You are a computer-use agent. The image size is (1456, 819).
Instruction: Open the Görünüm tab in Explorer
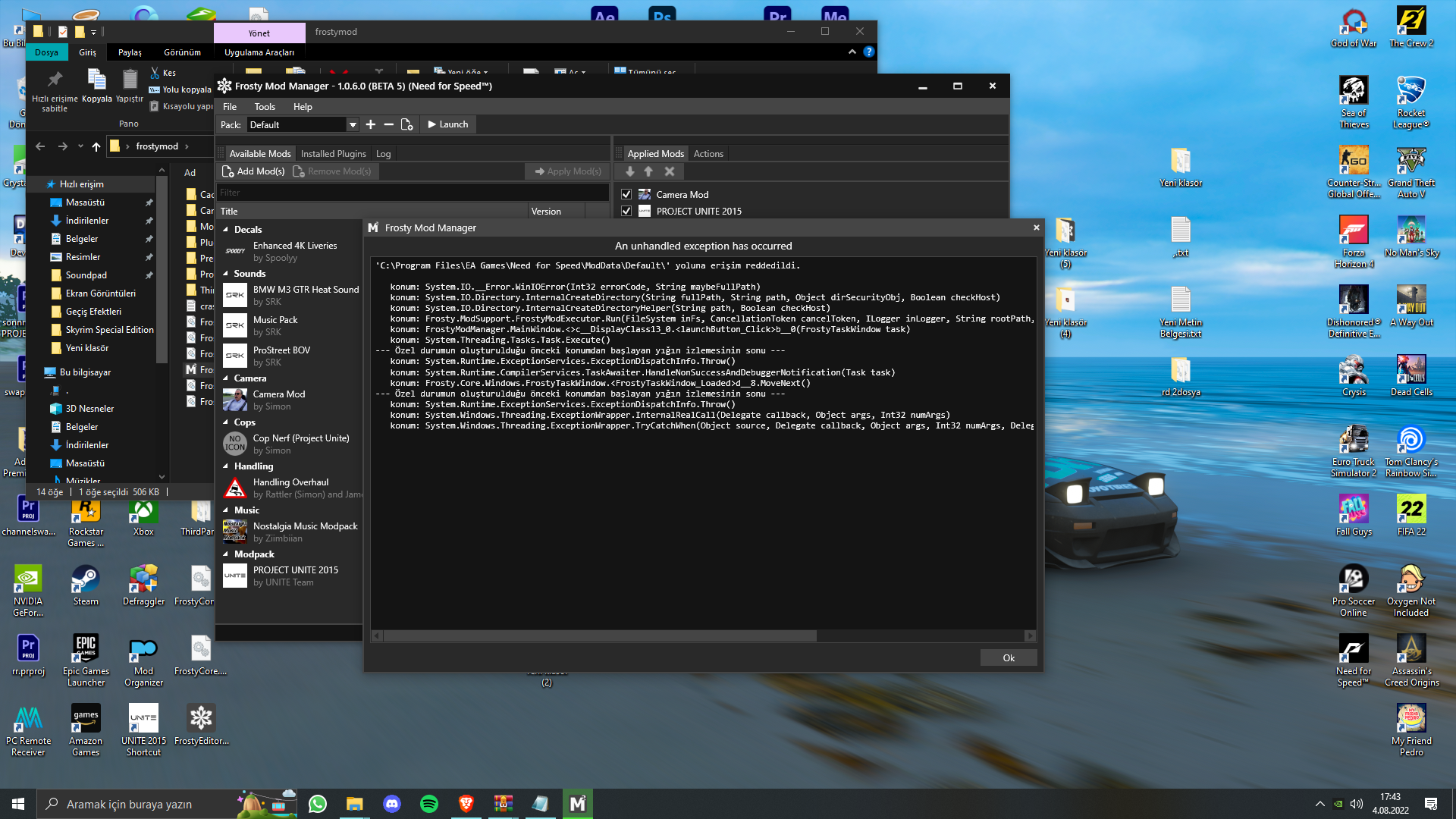tap(182, 52)
